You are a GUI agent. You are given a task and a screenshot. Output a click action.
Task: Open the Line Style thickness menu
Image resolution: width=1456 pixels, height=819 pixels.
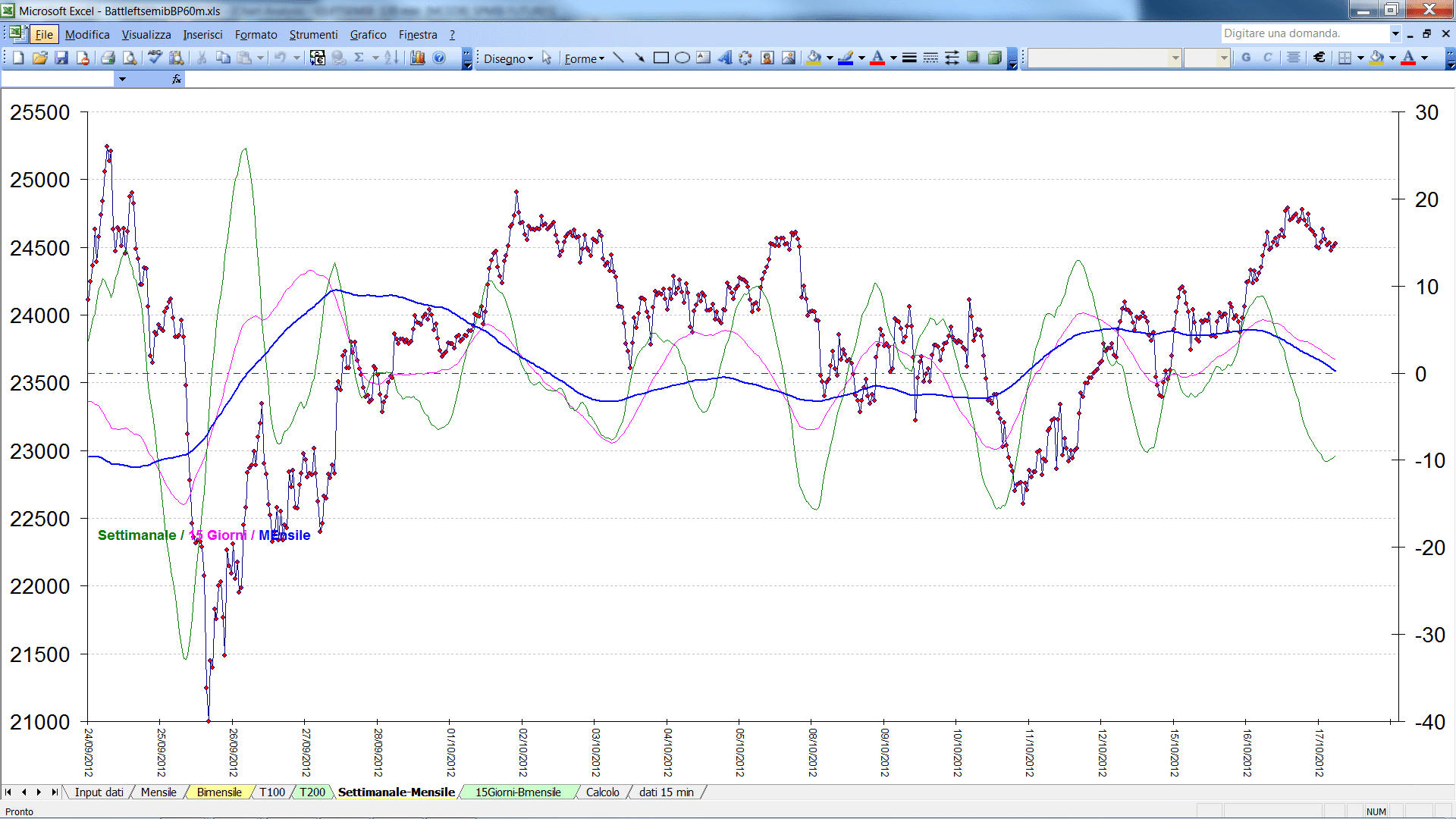[x=909, y=58]
